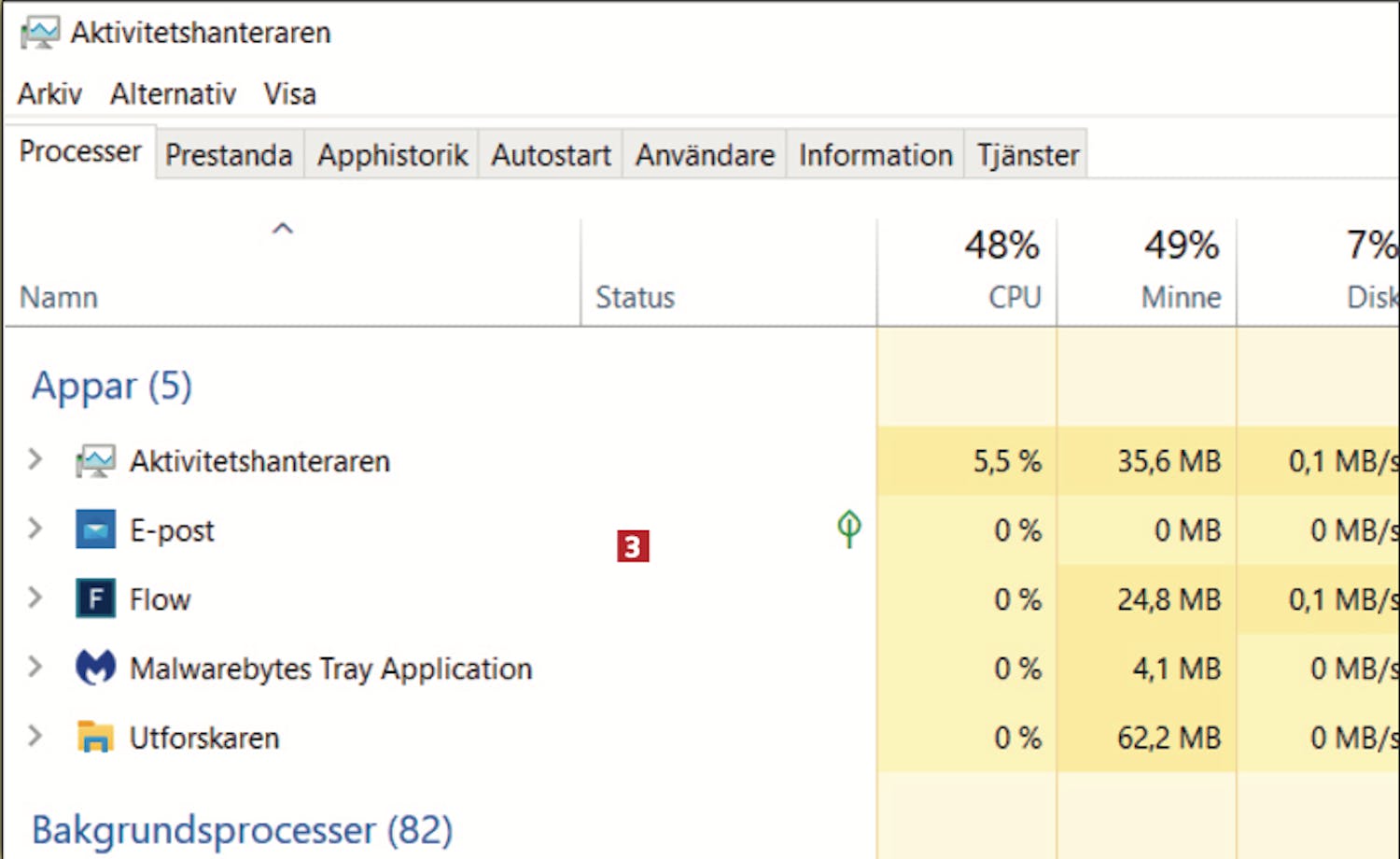The image size is (1400, 859).
Task: Expand the E-post process group
Action: click(x=35, y=528)
